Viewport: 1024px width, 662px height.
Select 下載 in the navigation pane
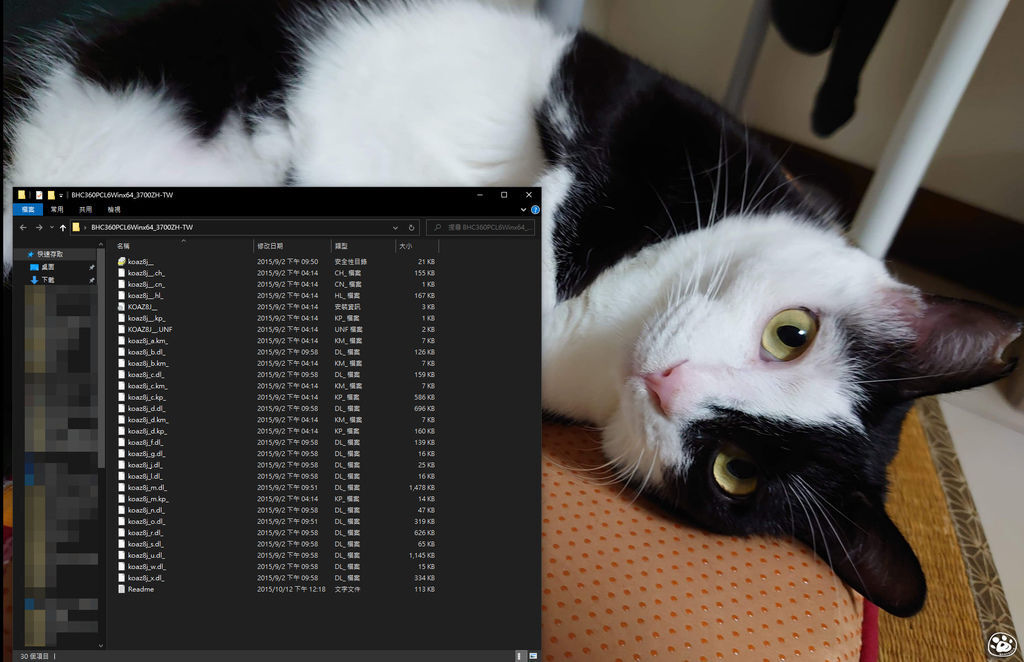coord(48,280)
